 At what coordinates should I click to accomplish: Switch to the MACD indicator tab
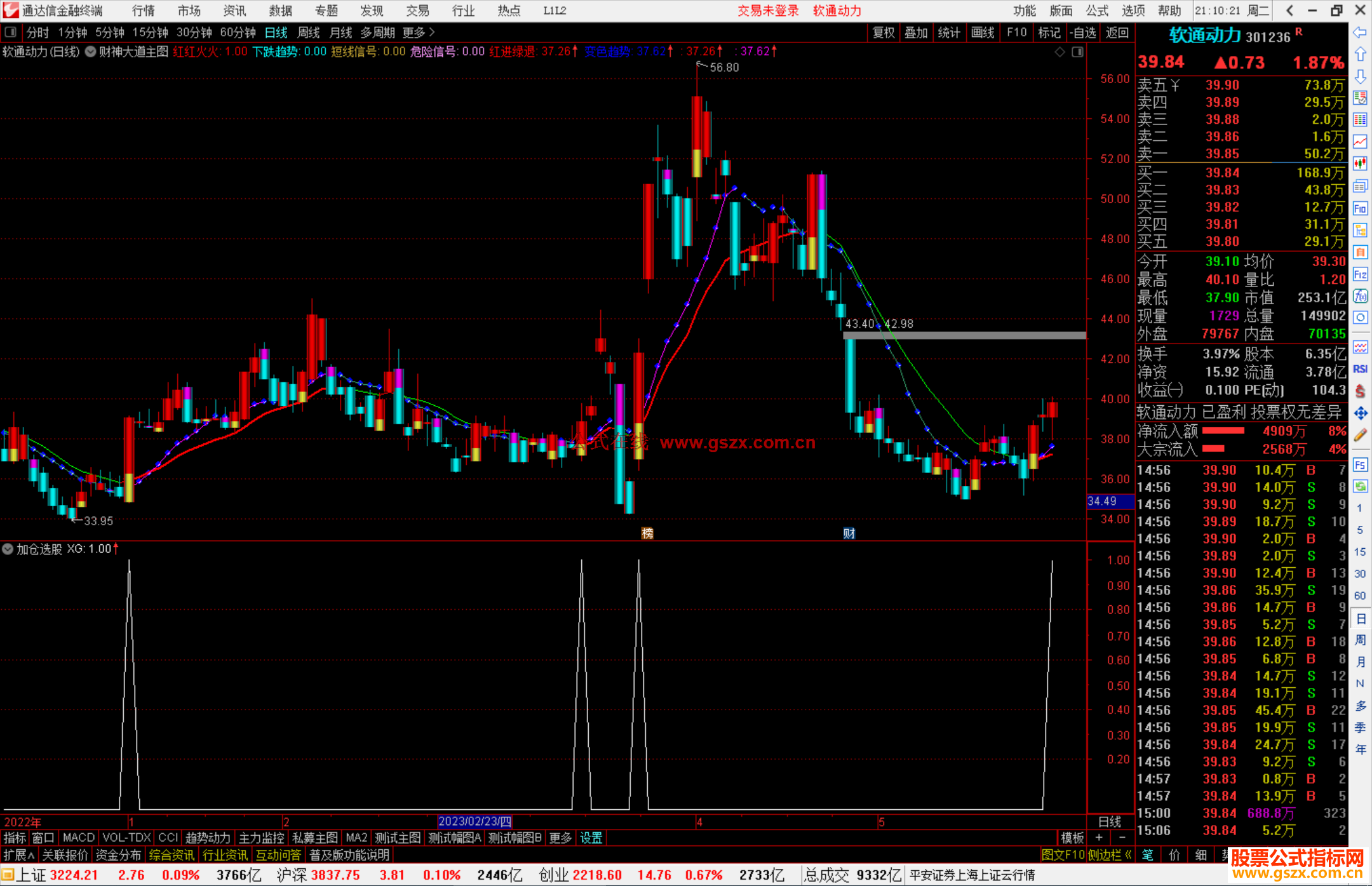pos(79,838)
